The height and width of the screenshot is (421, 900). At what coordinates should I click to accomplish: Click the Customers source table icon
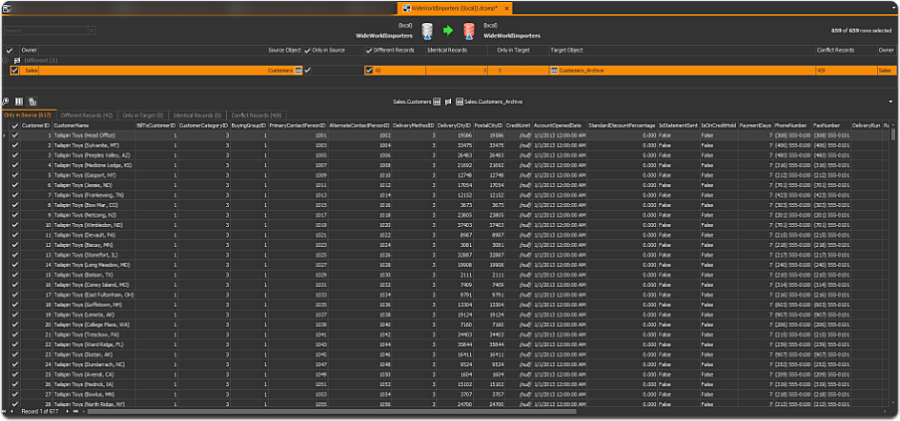click(x=298, y=70)
